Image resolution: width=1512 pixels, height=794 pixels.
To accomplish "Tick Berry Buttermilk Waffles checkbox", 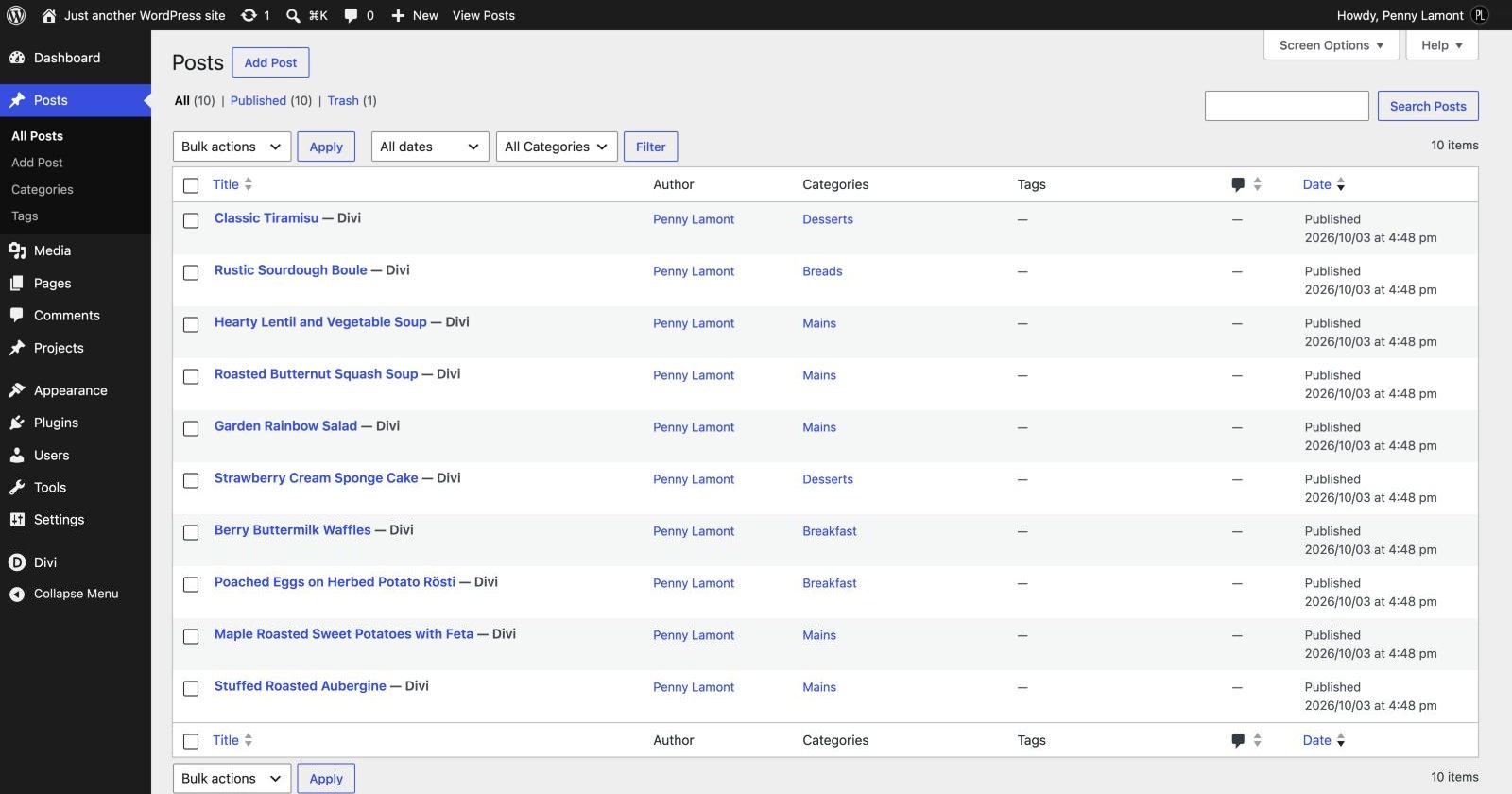I will (191, 532).
